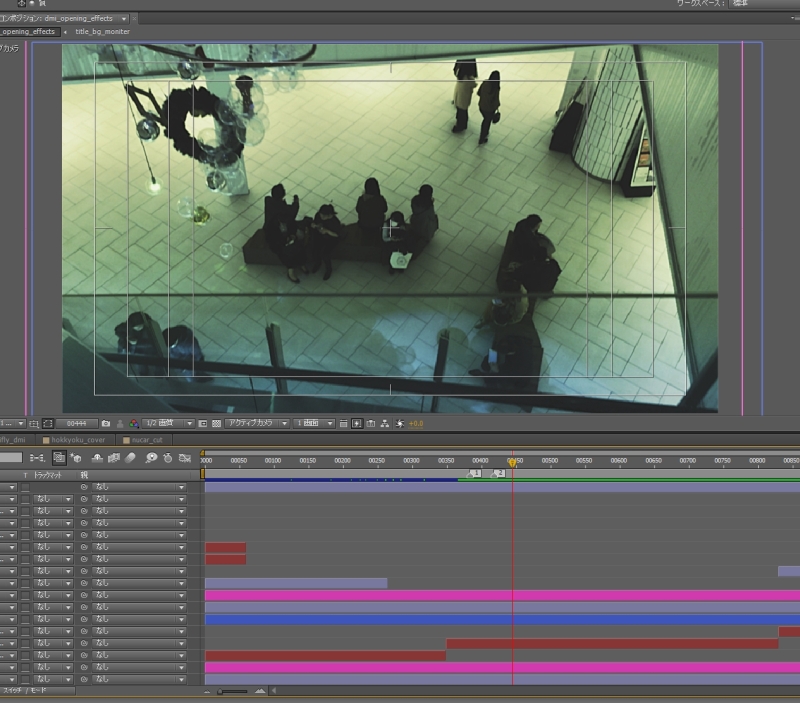Click the region of interest icon

[203, 424]
